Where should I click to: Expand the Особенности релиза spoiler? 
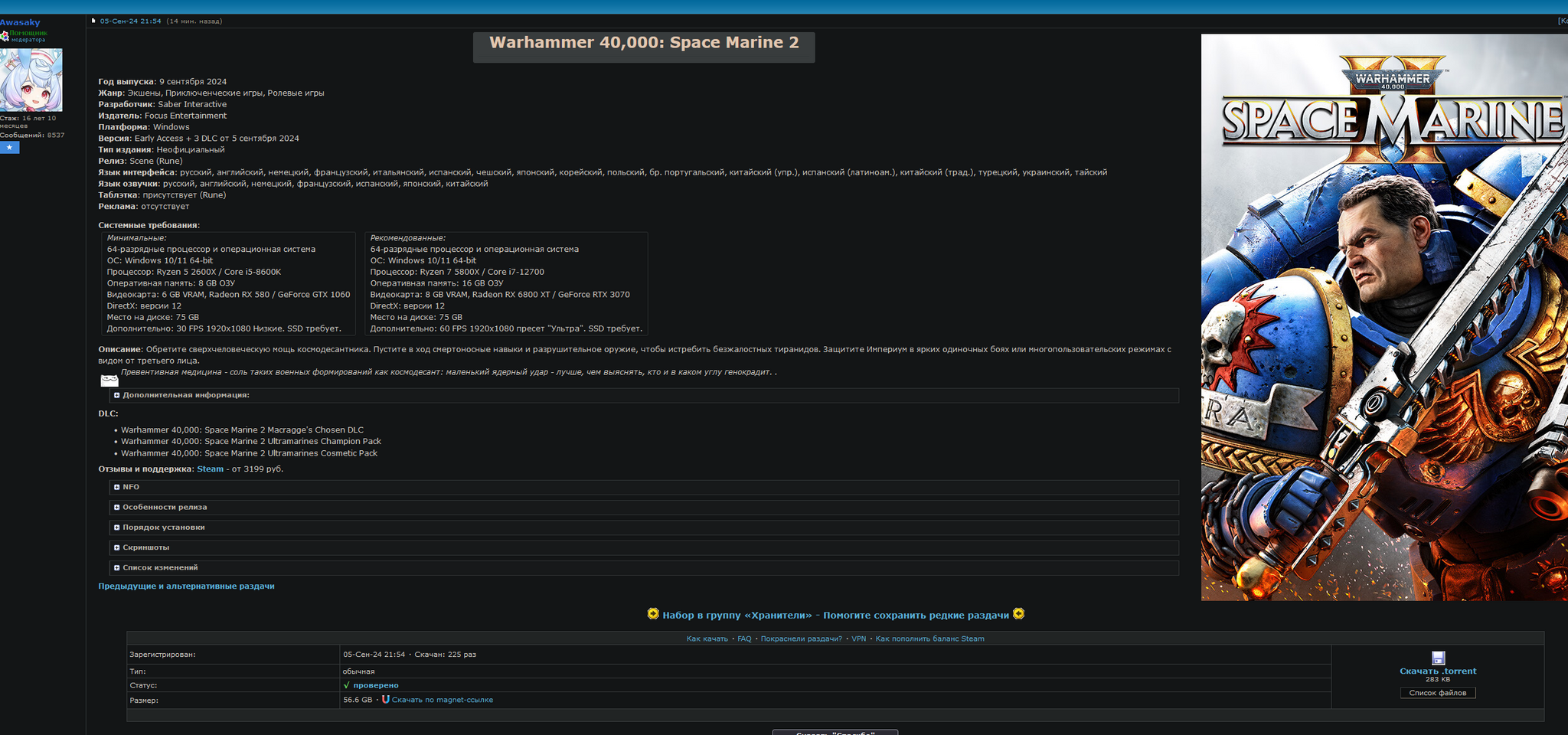coord(644,507)
